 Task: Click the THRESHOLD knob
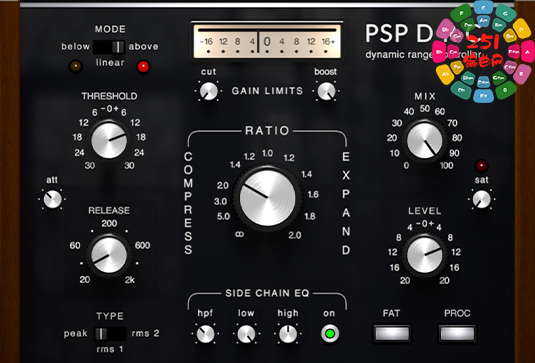pyautogui.click(x=109, y=140)
